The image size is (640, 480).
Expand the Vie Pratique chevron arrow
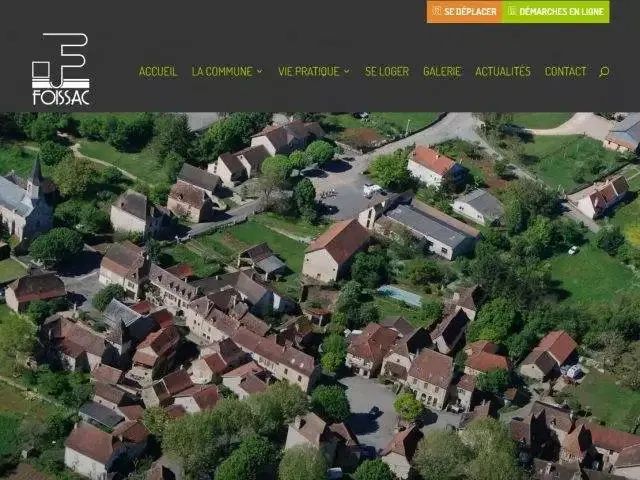tap(347, 72)
